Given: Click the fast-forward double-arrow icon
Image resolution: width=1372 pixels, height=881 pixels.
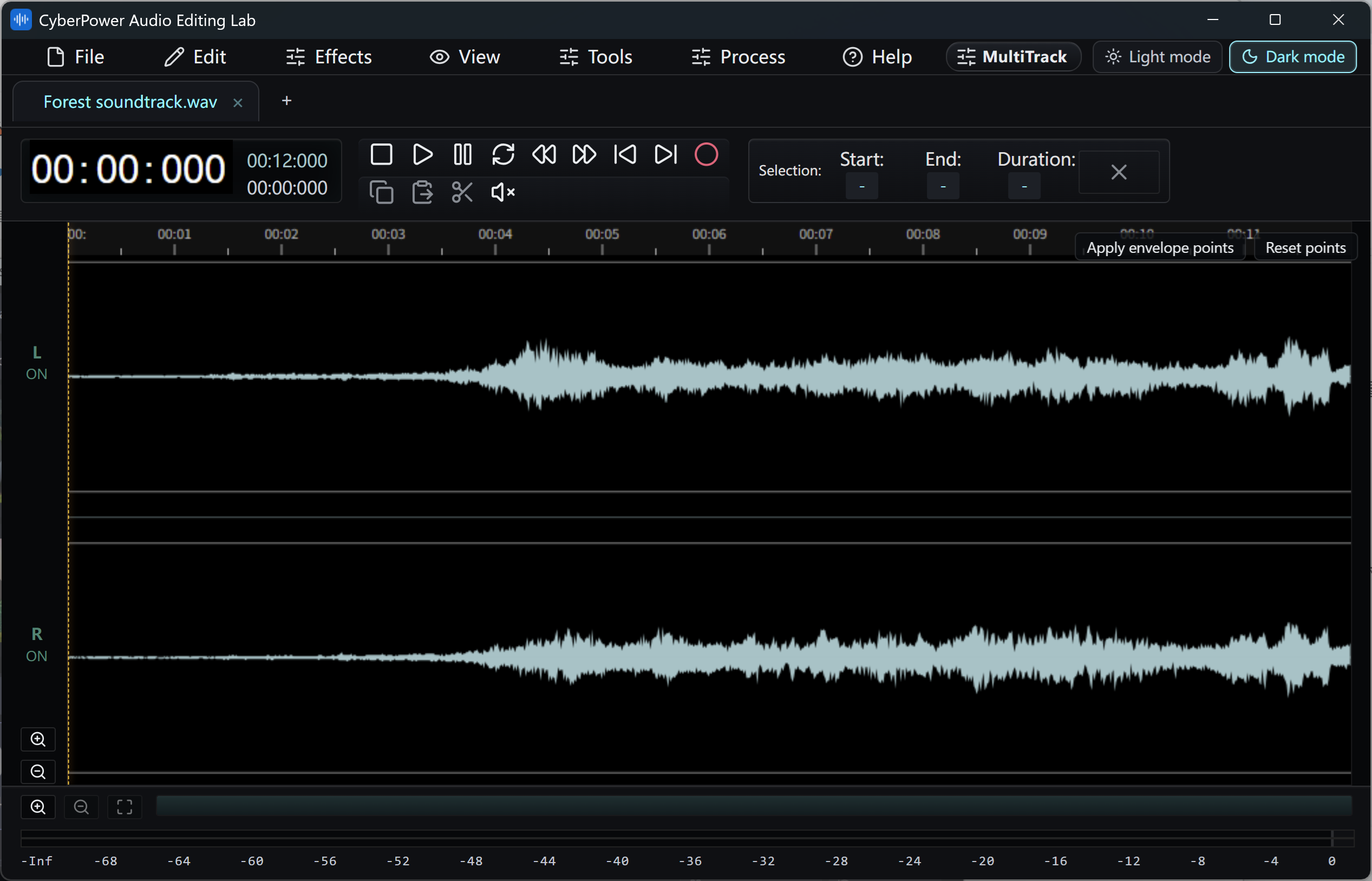Looking at the screenshot, I should pos(585,154).
